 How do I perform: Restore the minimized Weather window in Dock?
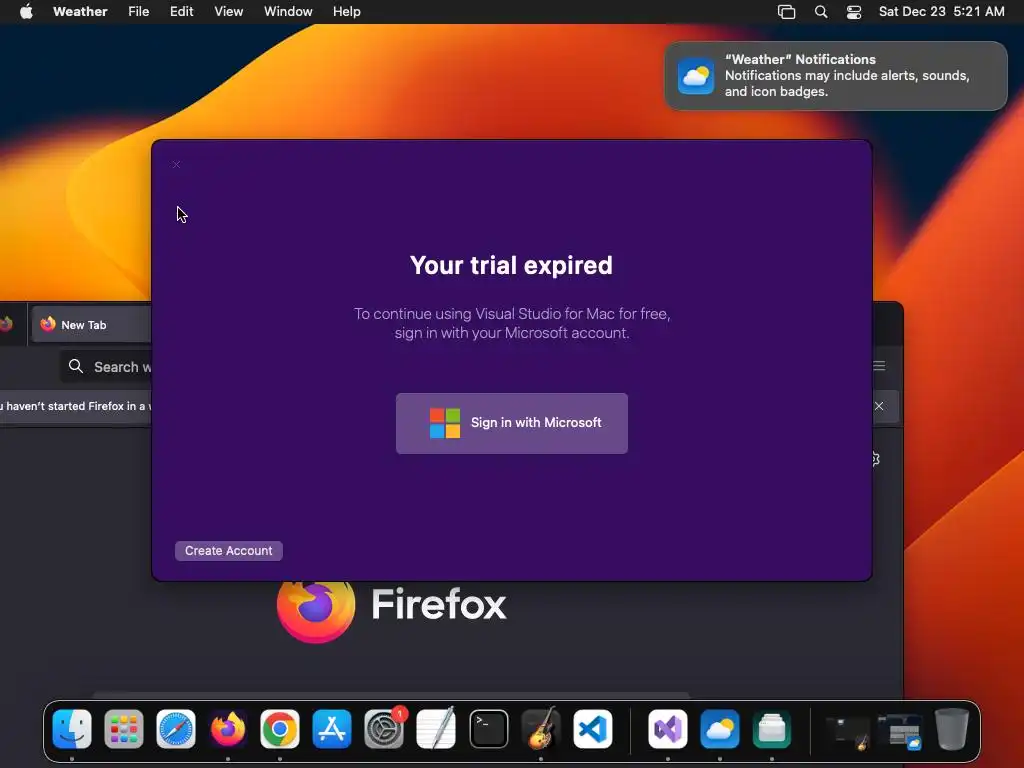tap(900, 732)
